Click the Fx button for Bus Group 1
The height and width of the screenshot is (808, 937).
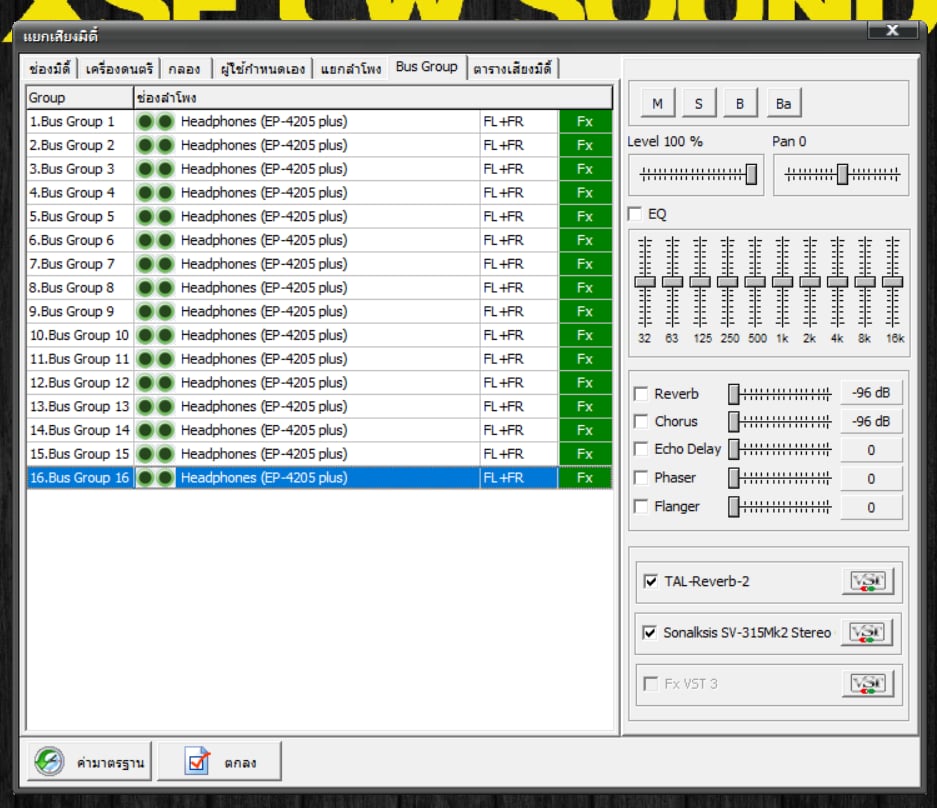pos(585,122)
